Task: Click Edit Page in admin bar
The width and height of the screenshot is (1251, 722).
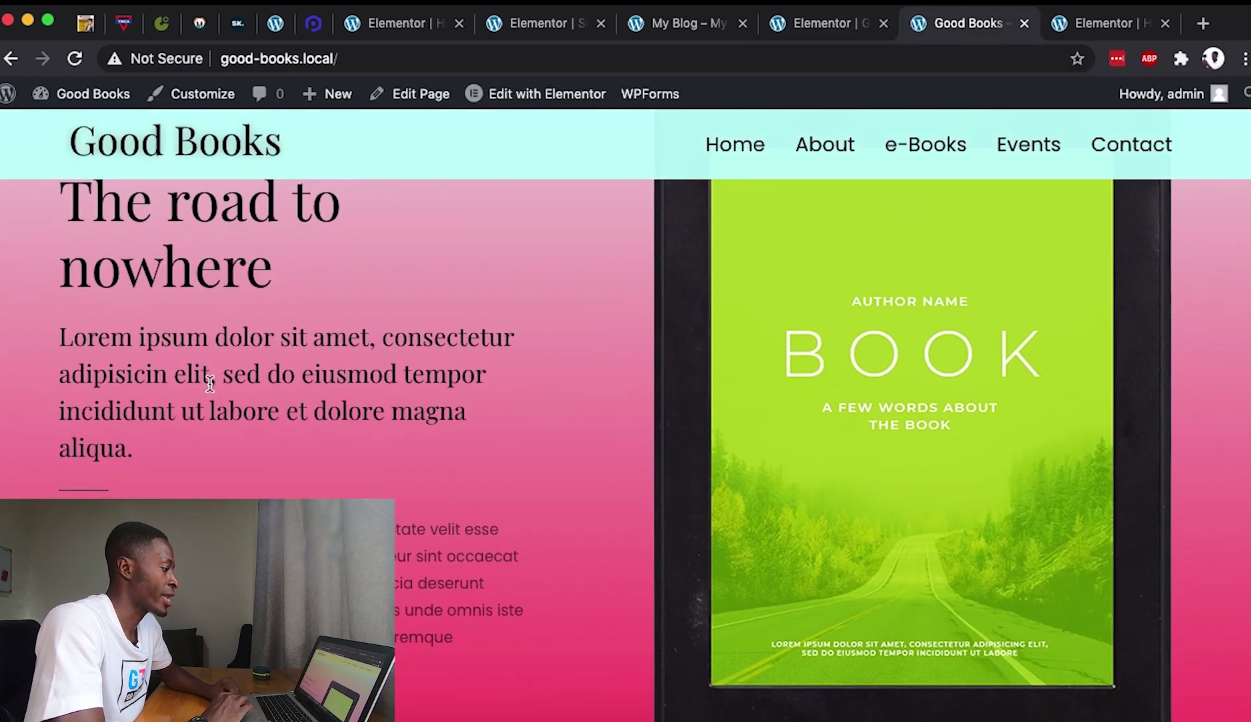Action: pos(410,94)
